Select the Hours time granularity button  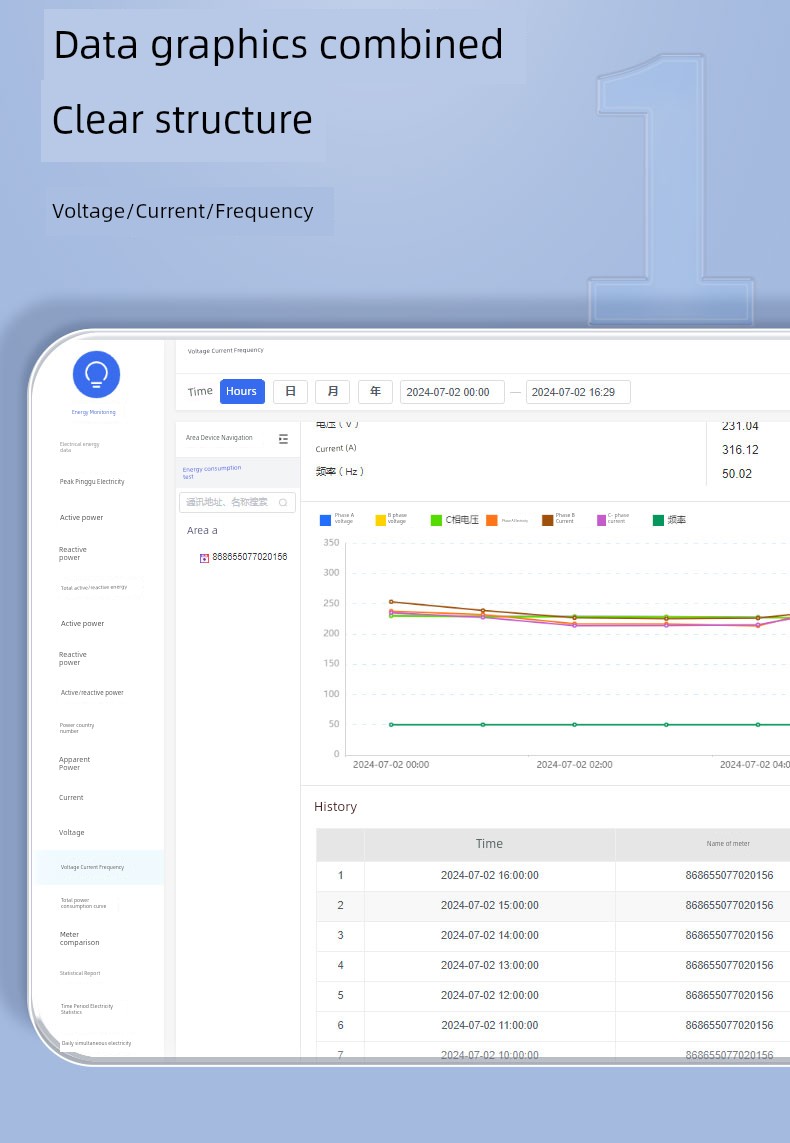point(242,391)
